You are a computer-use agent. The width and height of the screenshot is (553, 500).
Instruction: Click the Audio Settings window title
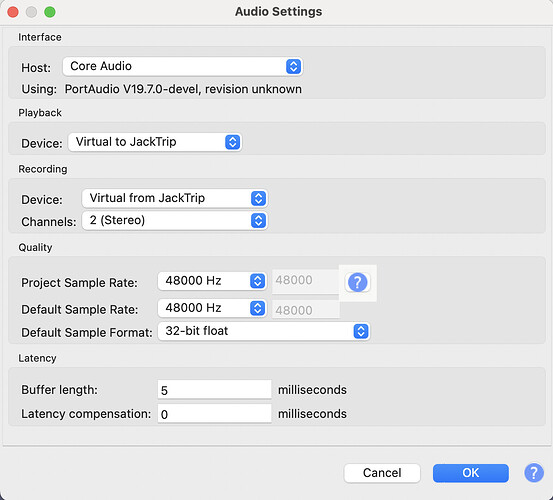278,12
